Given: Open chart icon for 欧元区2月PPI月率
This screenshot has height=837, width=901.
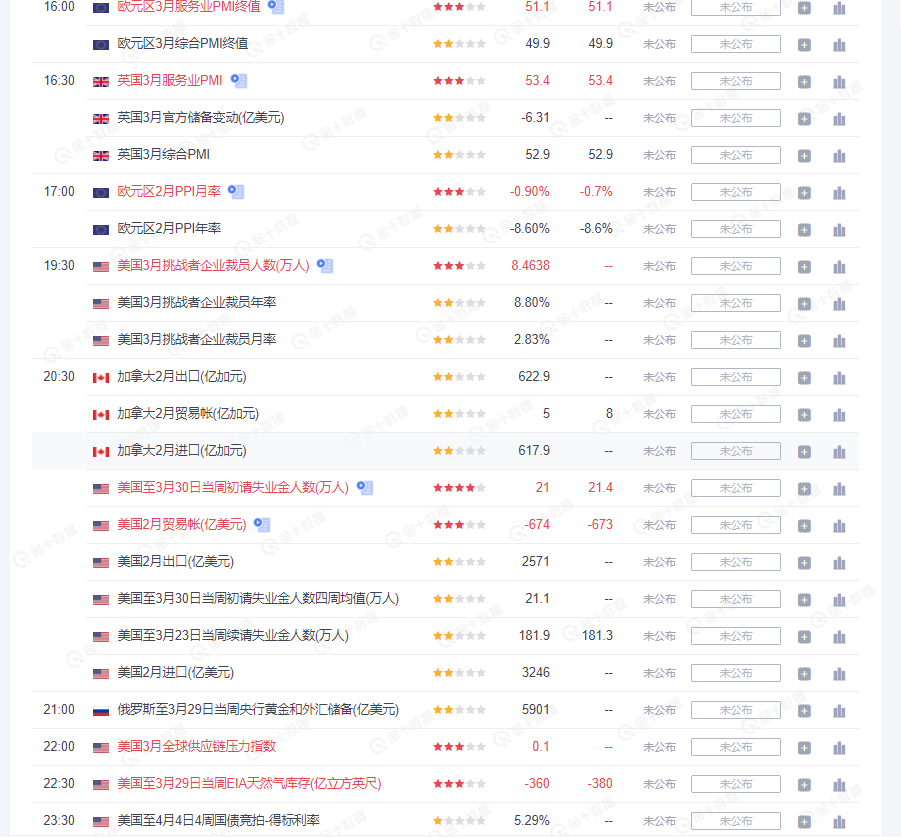Looking at the screenshot, I should click(840, 192).
